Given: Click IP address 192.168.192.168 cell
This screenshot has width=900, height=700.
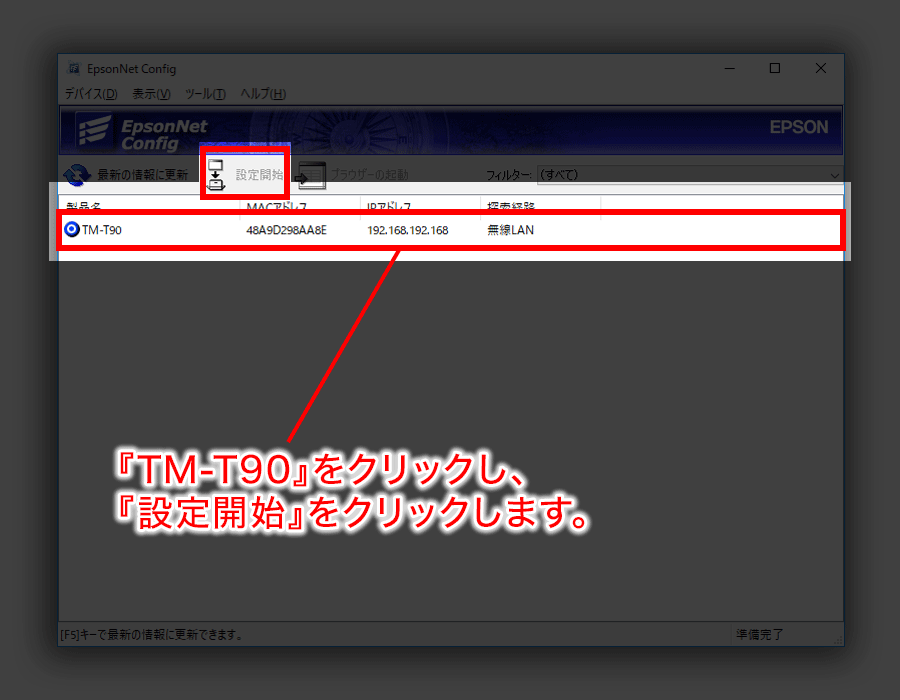Looking at the screenshot, I should [408, 230].
